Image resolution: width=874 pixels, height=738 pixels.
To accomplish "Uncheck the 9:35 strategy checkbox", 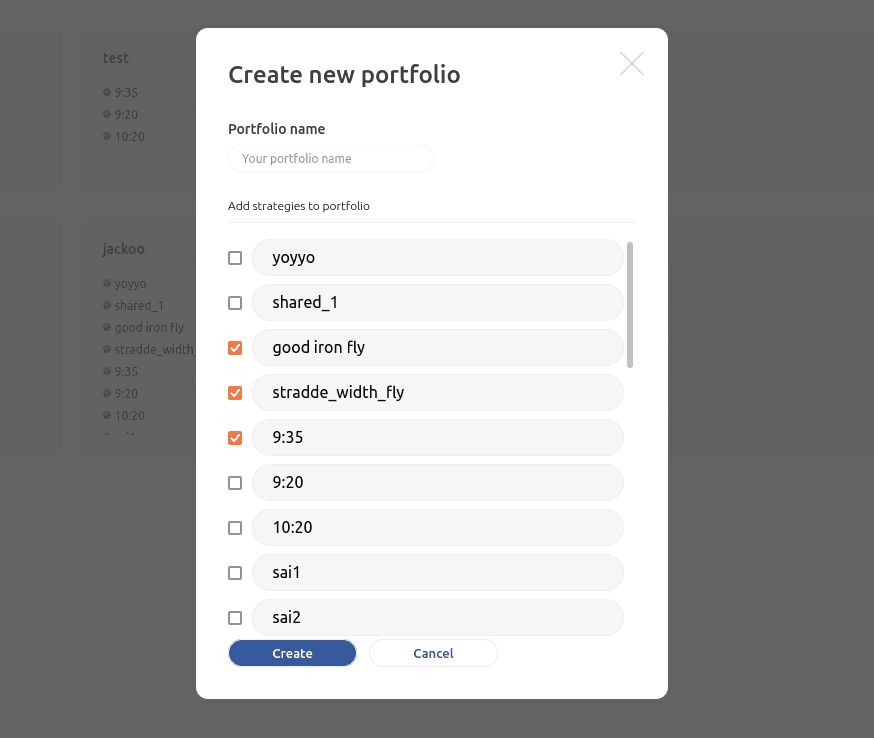I will [235, 437].
